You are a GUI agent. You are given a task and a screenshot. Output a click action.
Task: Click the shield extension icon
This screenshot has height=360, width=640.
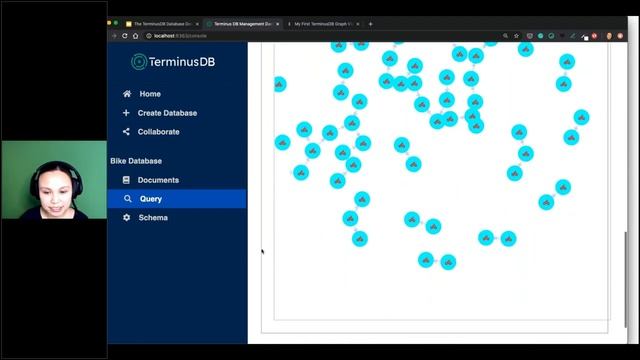[x=529, y=36]
